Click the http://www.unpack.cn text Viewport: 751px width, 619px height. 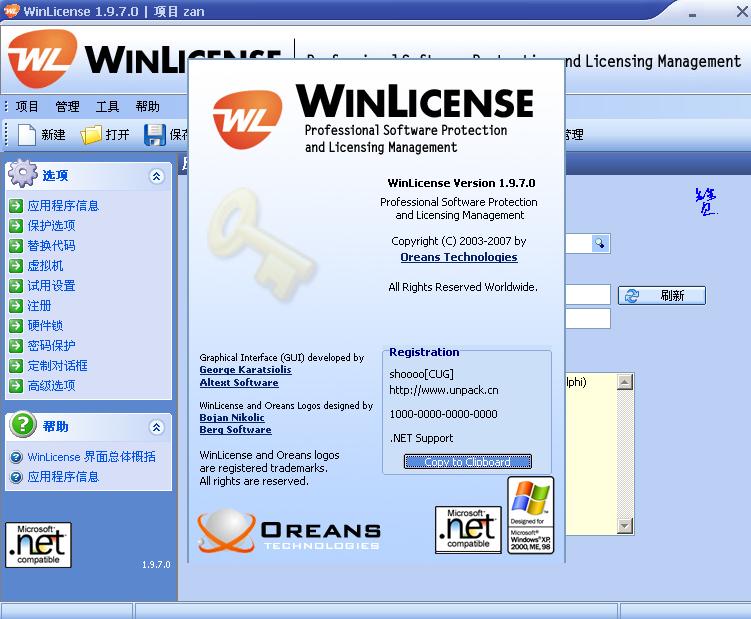(444, 390)
